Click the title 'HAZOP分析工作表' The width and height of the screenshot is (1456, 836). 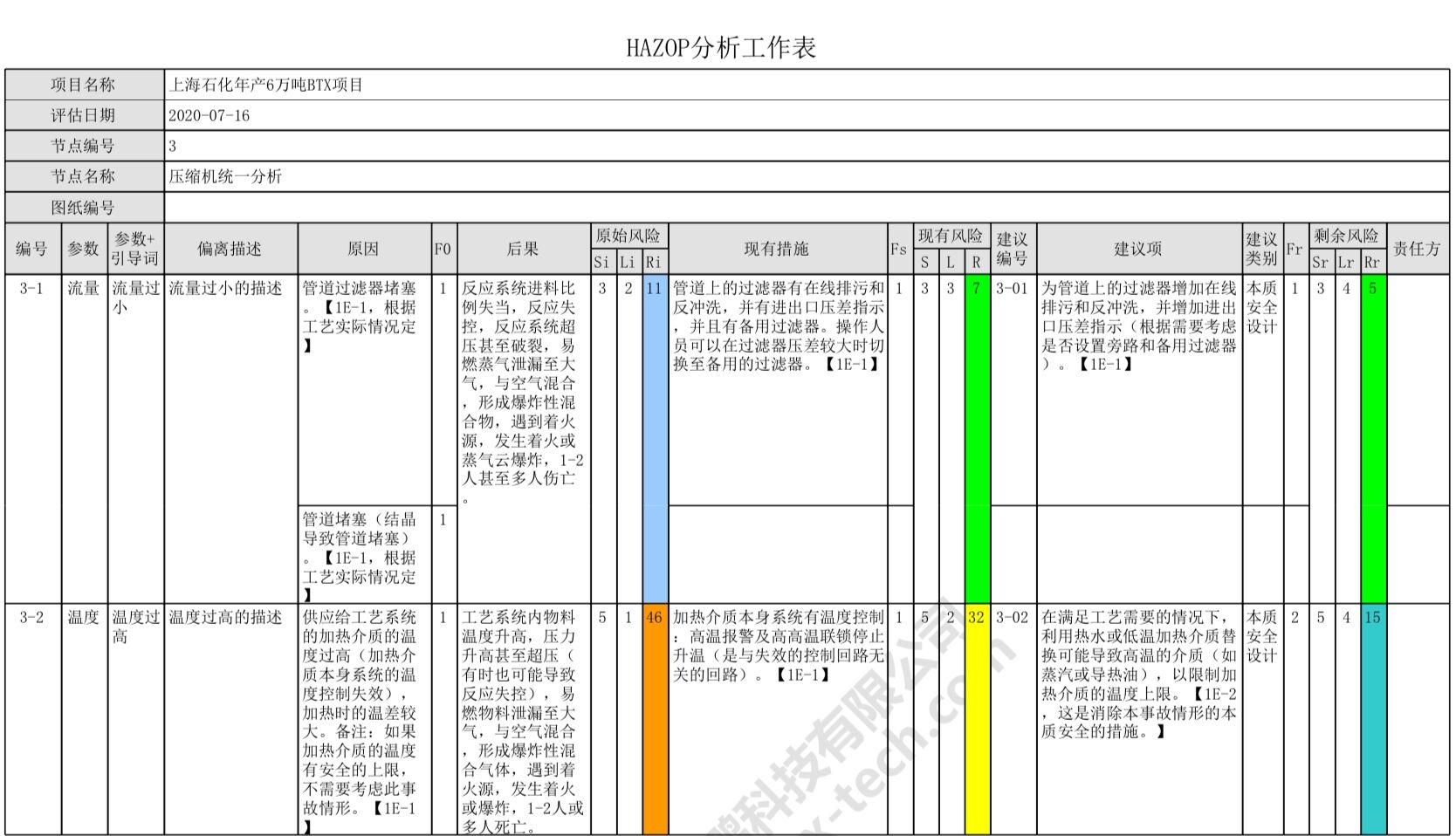pos(721,48)
